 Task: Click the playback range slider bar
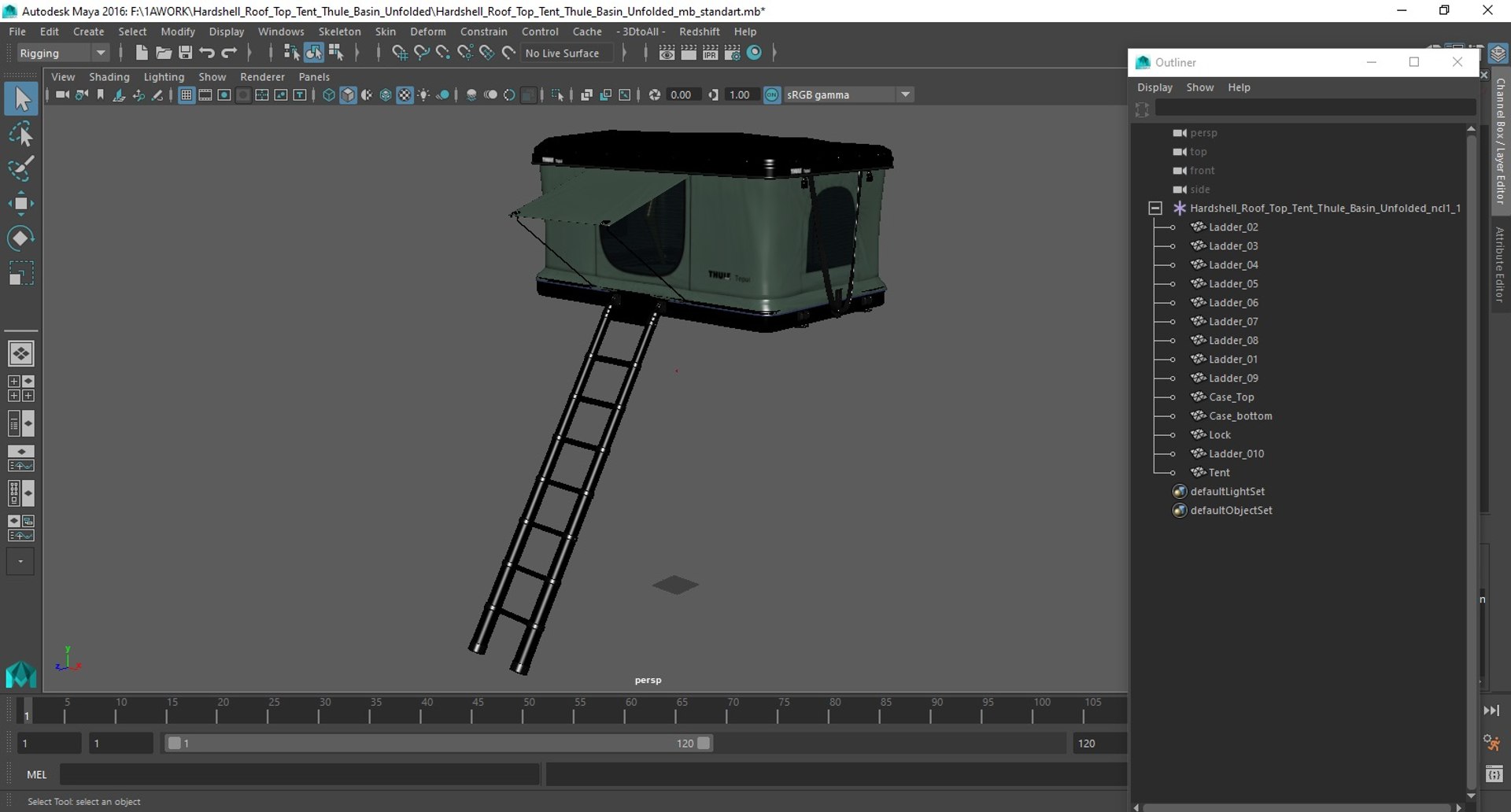coord(437,744)
